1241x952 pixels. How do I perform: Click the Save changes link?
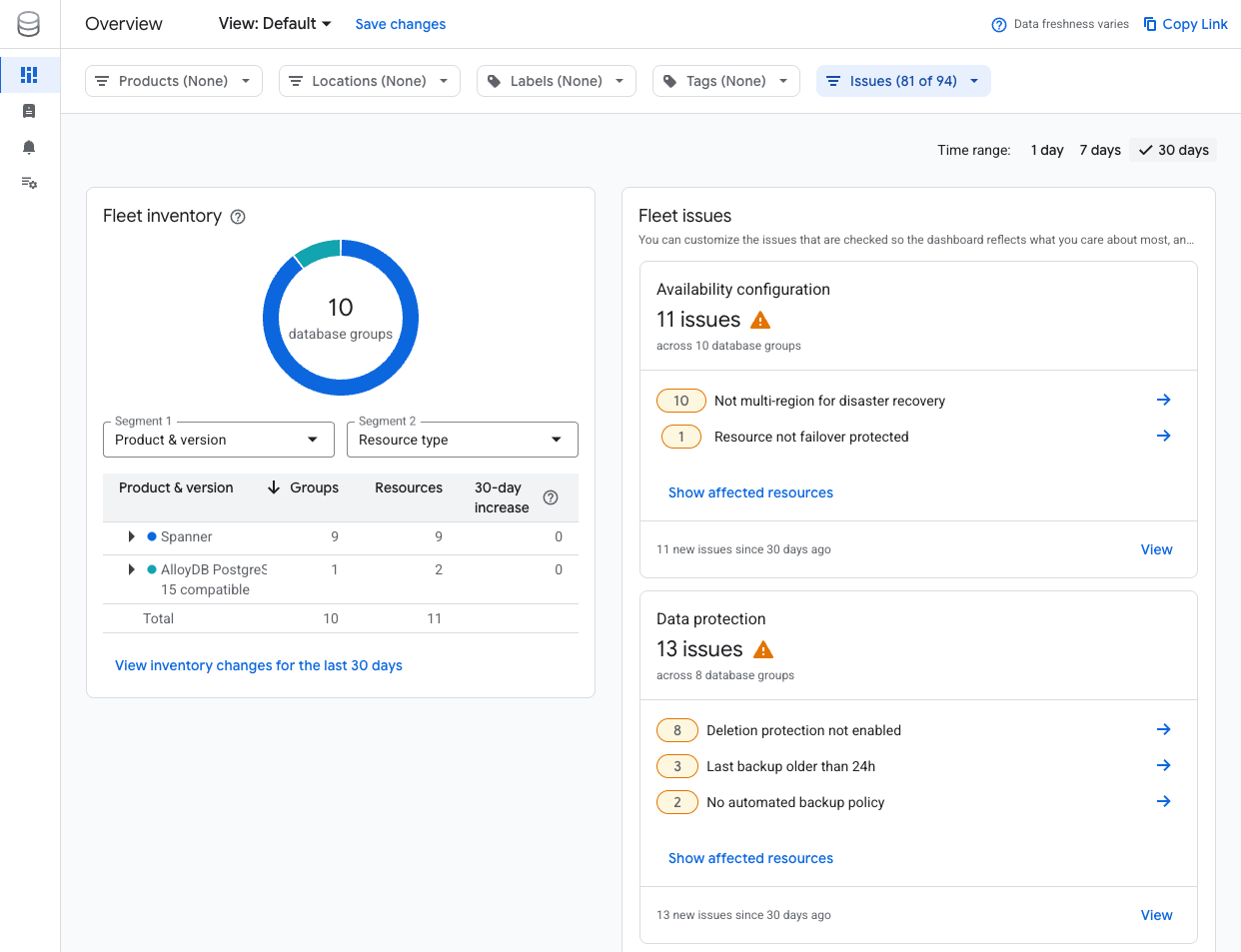(400, 24)
